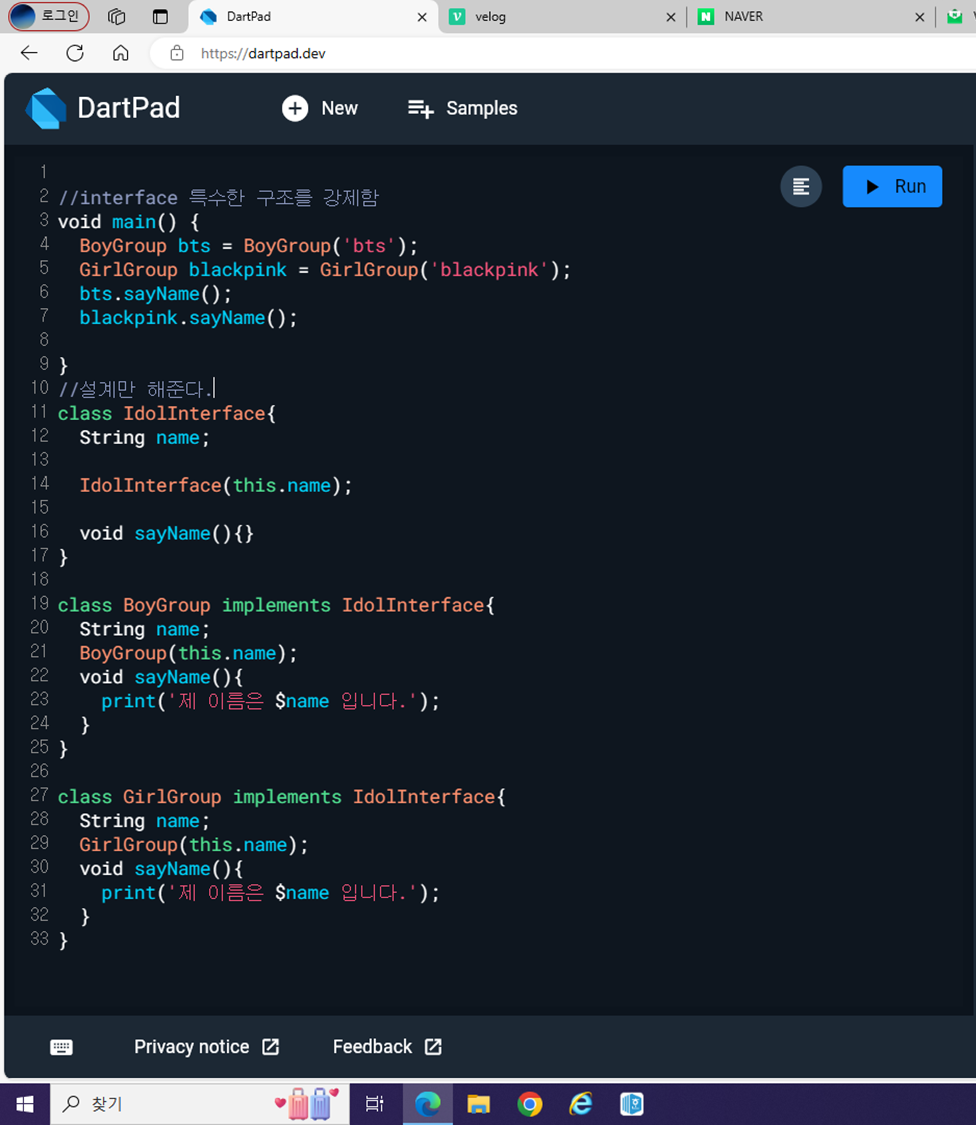Launch Google Chrome from the taskbar

530,1104
